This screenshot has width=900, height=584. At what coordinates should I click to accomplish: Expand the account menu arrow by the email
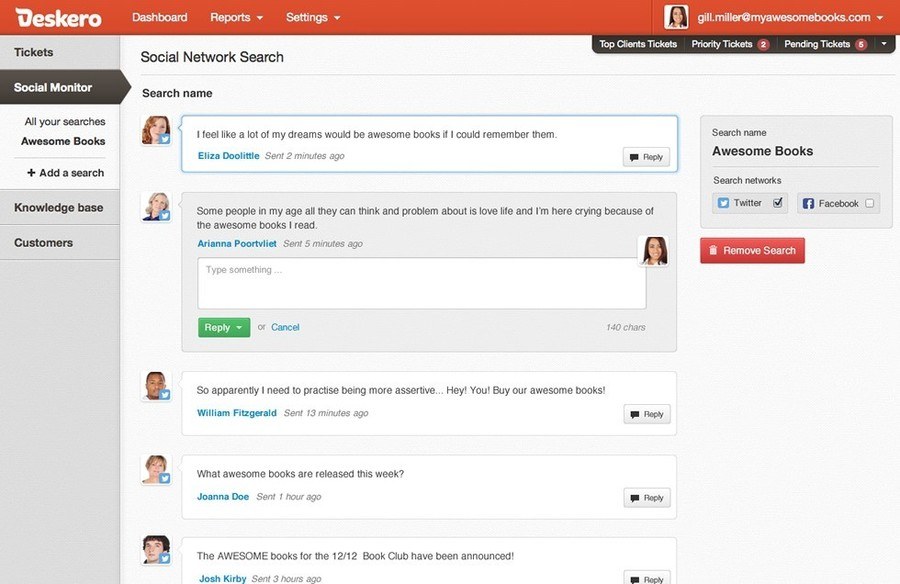tap(879, 18)
